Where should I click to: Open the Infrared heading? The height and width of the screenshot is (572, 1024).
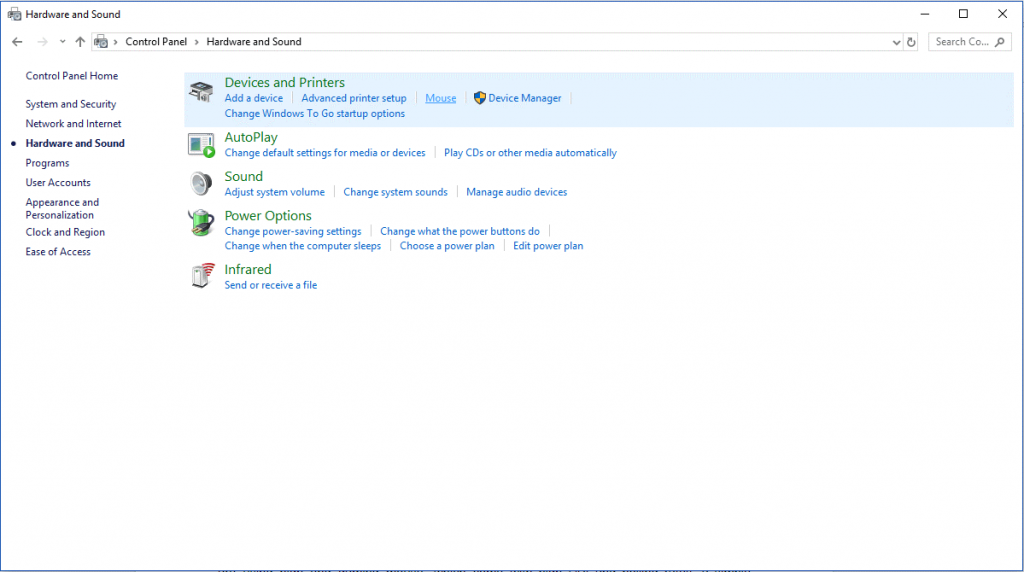pyautogui.click(x=248, y=269)
